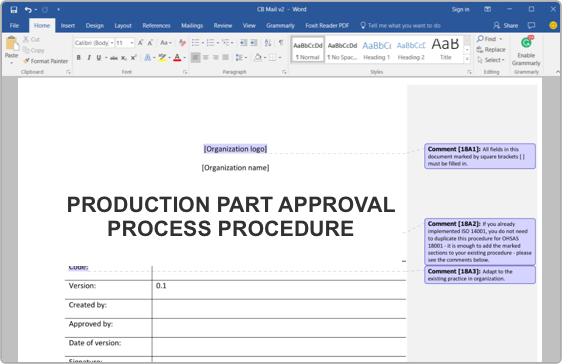This screenshot has height=364, width=562.
Task: Center align the paragraph
Action: (205, 57)
